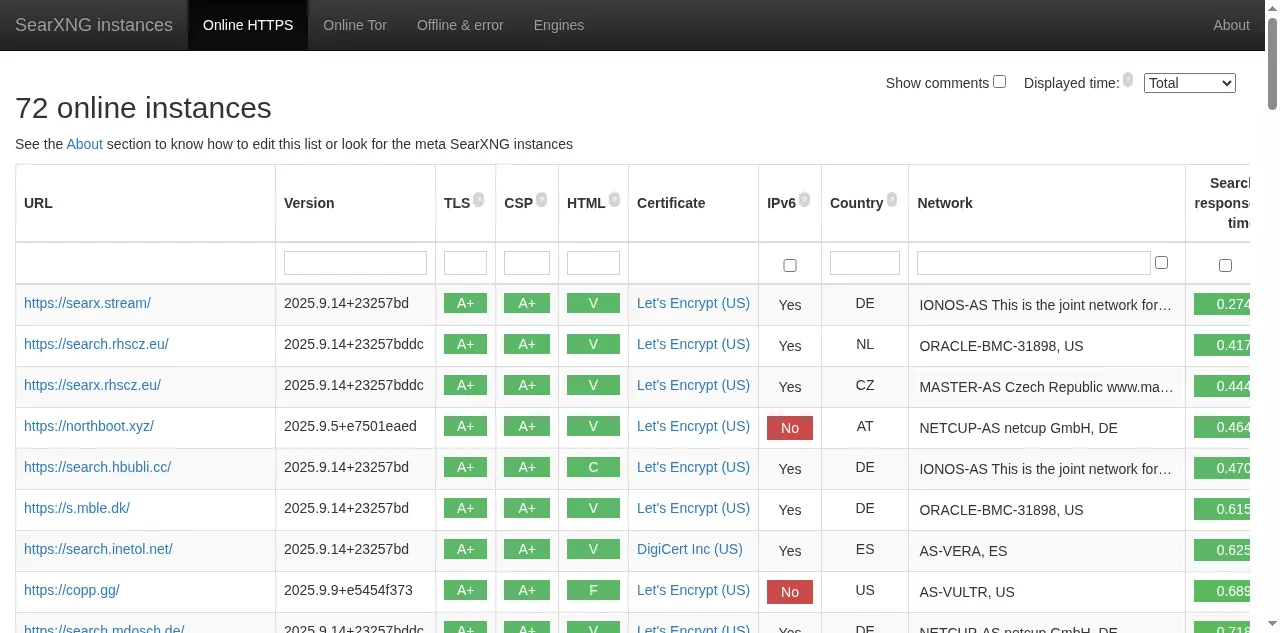Click TLS A+ badge for searx.stream
Screen dimensions: 1280x633
(x=465, y=304)
